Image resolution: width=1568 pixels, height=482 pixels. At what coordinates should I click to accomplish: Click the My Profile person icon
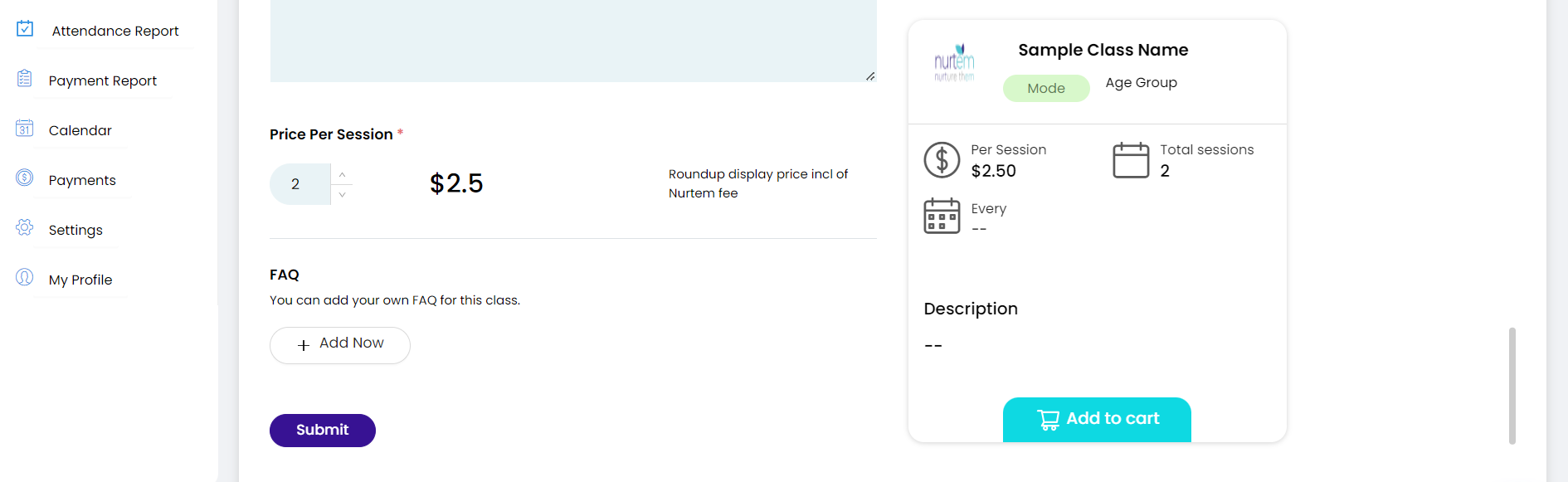point(25,277)
